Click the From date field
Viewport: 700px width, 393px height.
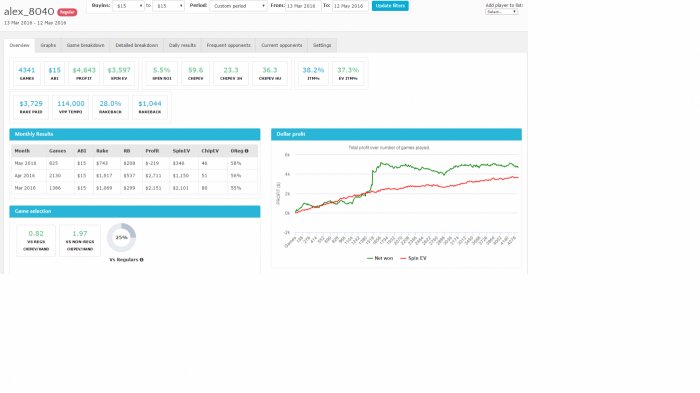point(302,6)
